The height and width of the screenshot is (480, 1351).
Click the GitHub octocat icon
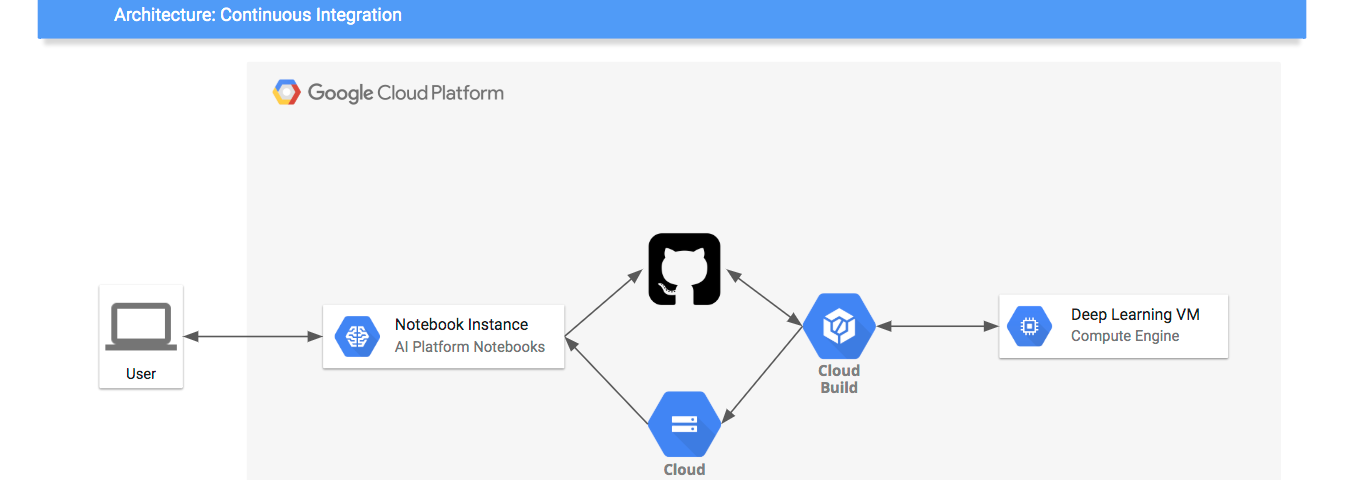click(684, 269)
